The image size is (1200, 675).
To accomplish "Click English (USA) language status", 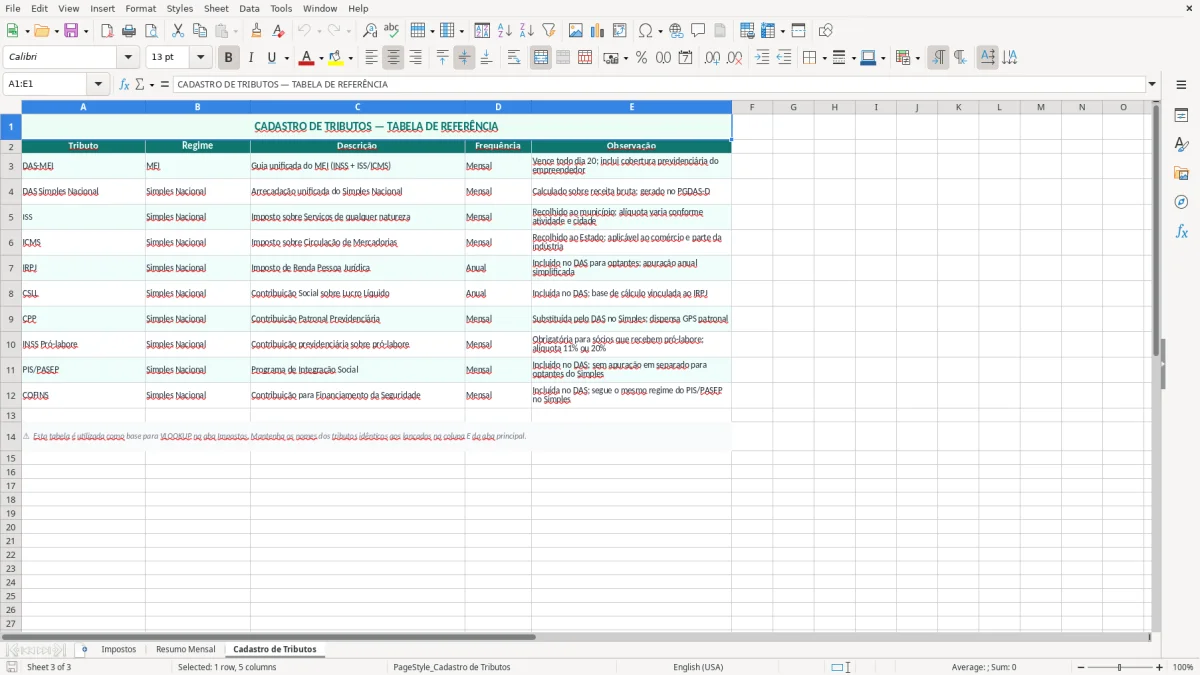I will click(698, 667).
